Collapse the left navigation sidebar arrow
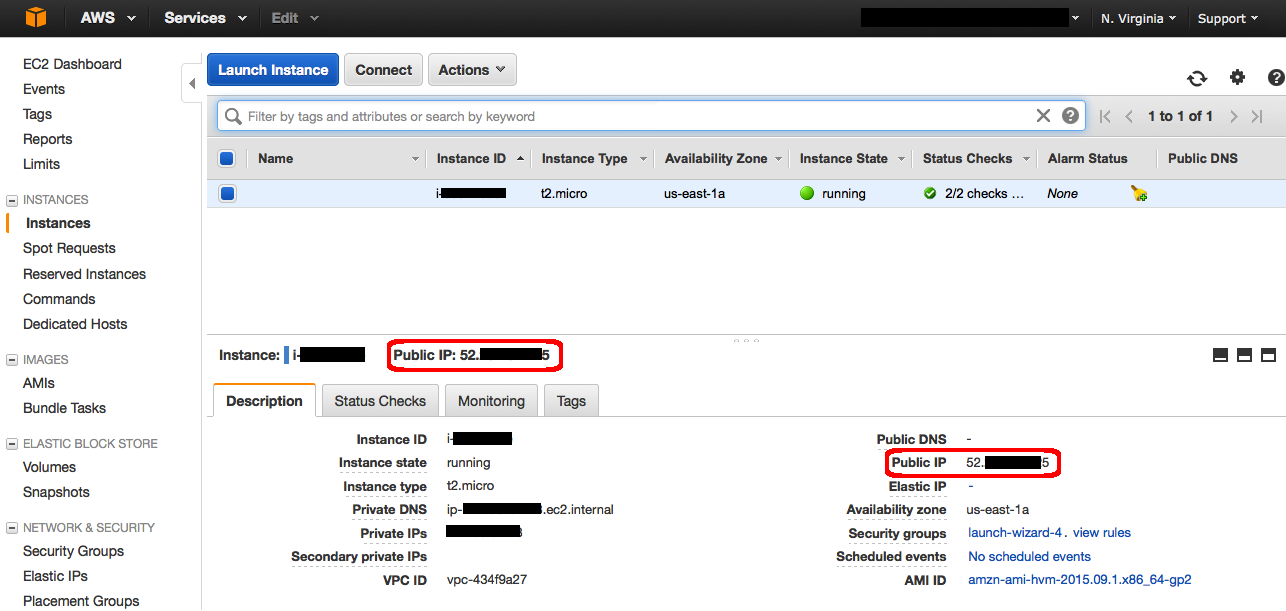Image resolution: width=1286 pixels, height=611 pixels. pyautogui.click(x=192, y=84)
